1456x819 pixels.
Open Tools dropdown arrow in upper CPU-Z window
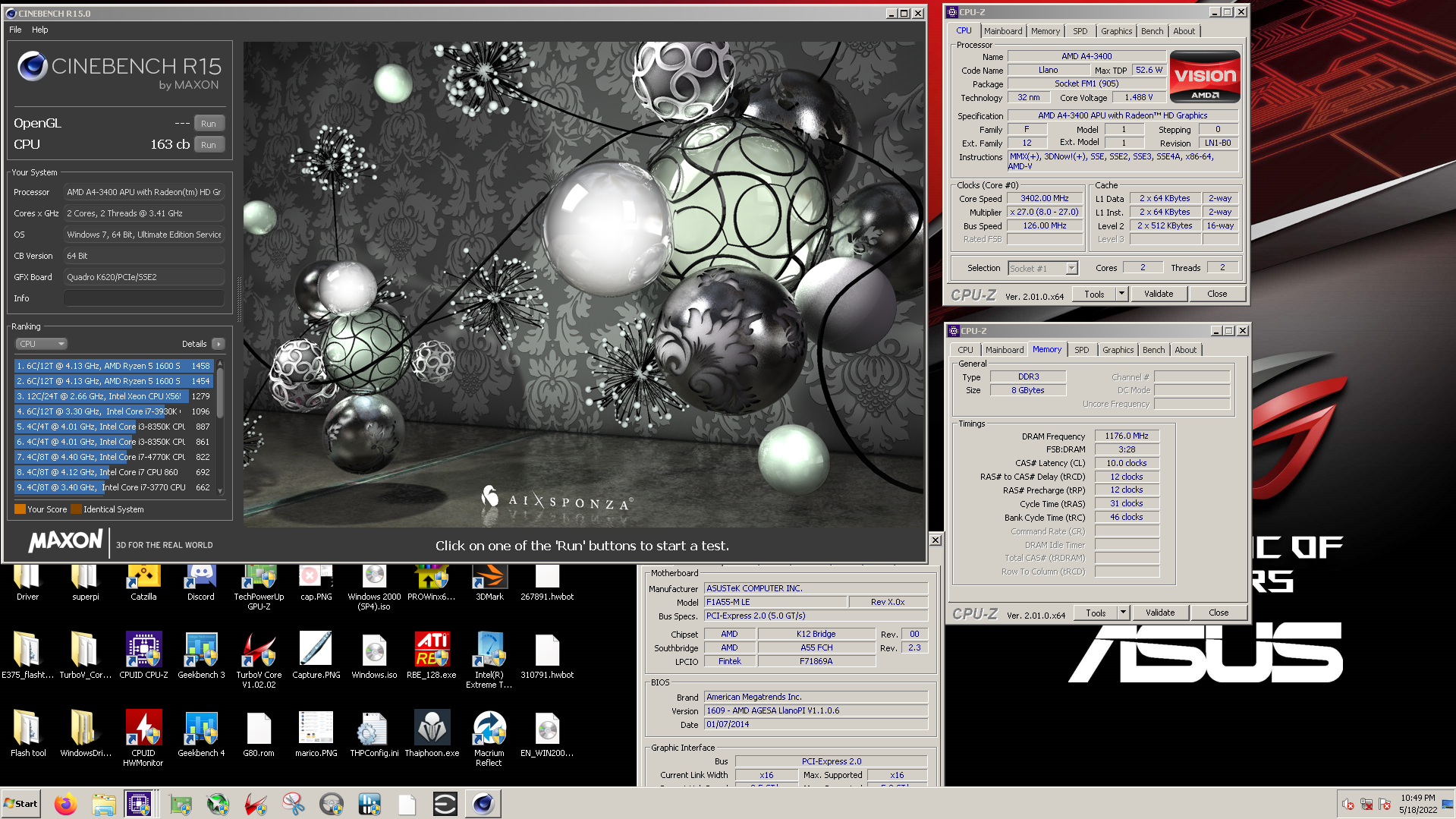(1121, 294)
